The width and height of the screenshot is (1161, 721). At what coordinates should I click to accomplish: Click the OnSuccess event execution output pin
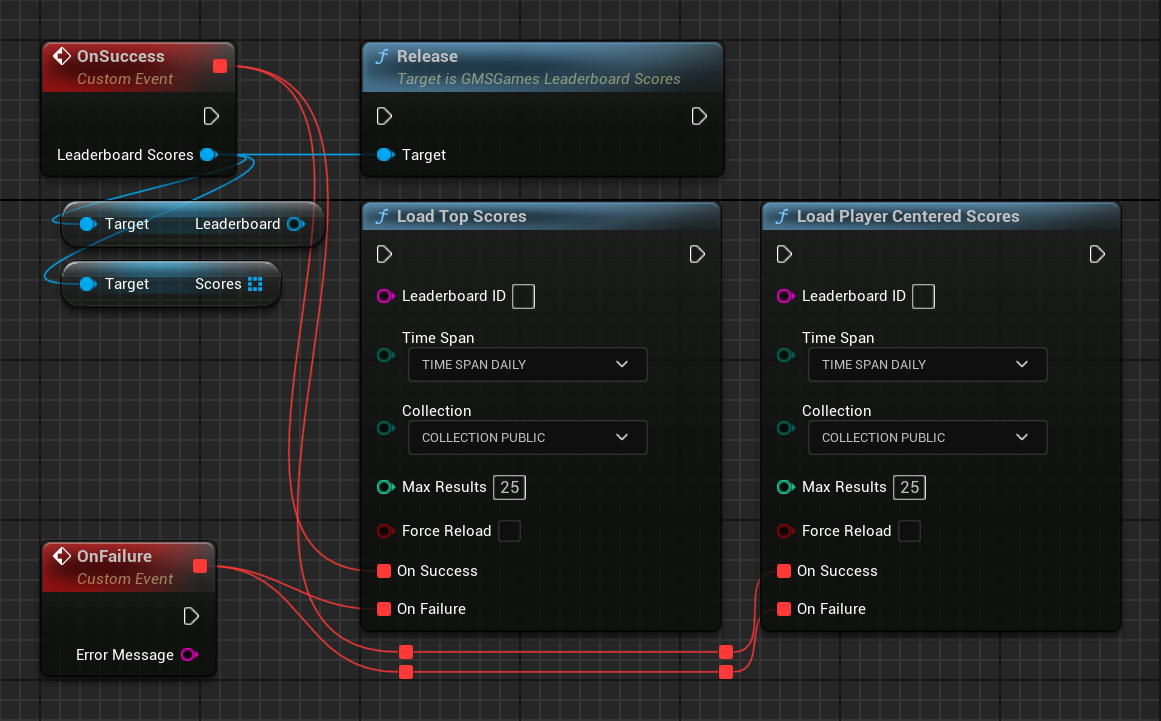pos(211,116)
